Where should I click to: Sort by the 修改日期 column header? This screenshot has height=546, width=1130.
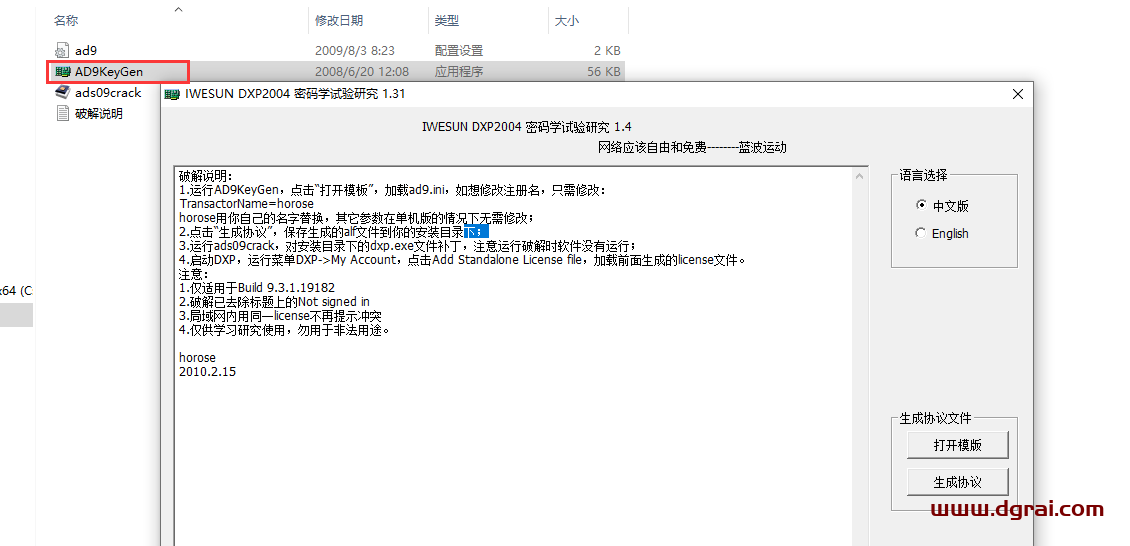(x=339, y=21)
